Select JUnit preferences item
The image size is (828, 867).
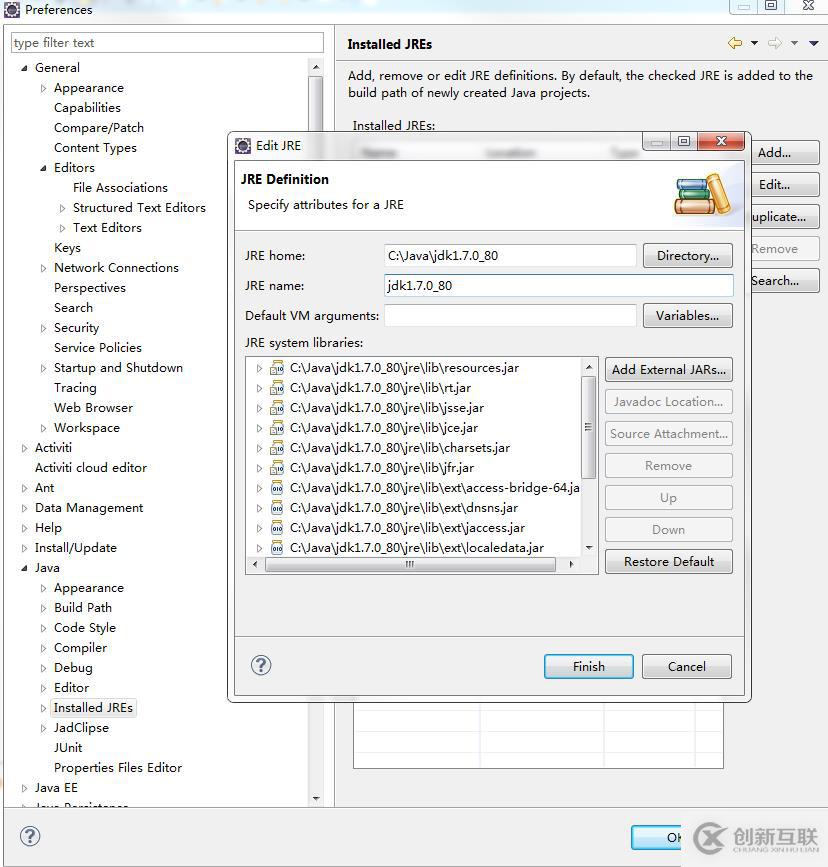pyautogui.click(x=68, y=748)
